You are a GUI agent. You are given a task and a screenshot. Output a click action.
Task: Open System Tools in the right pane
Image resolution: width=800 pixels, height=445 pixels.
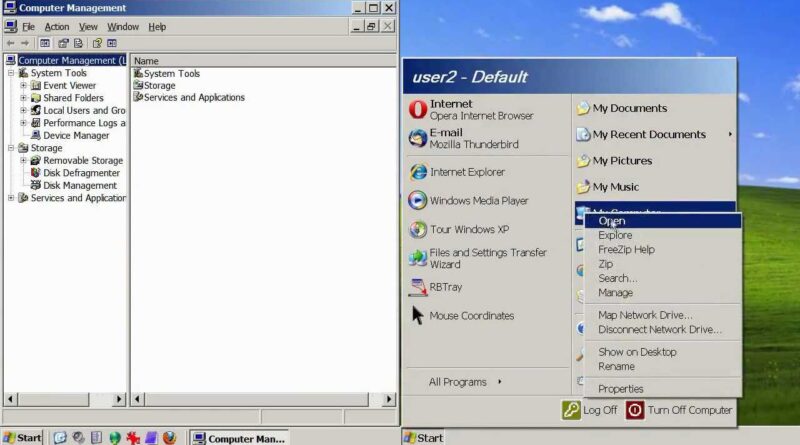click(x=167, y=73)
